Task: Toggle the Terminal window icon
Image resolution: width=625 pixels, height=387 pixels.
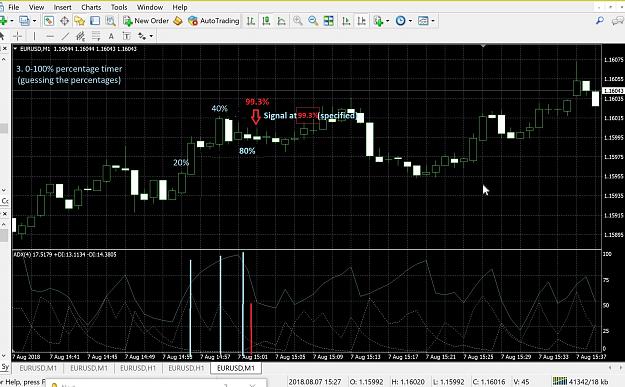Action: [x=95, y=21]
